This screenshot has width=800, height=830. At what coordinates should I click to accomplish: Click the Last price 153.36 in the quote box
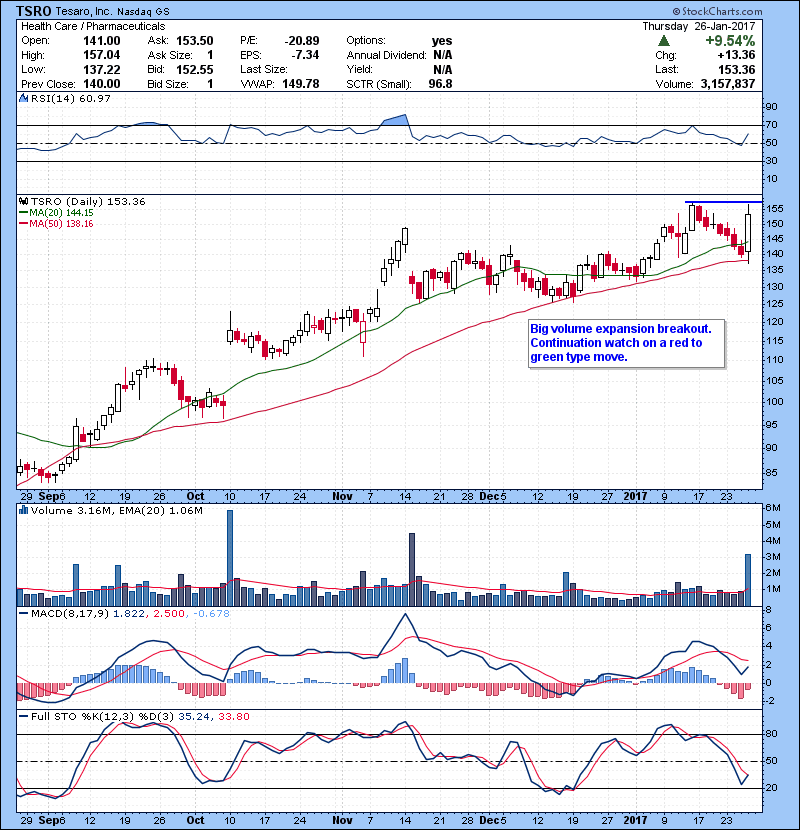736,69
